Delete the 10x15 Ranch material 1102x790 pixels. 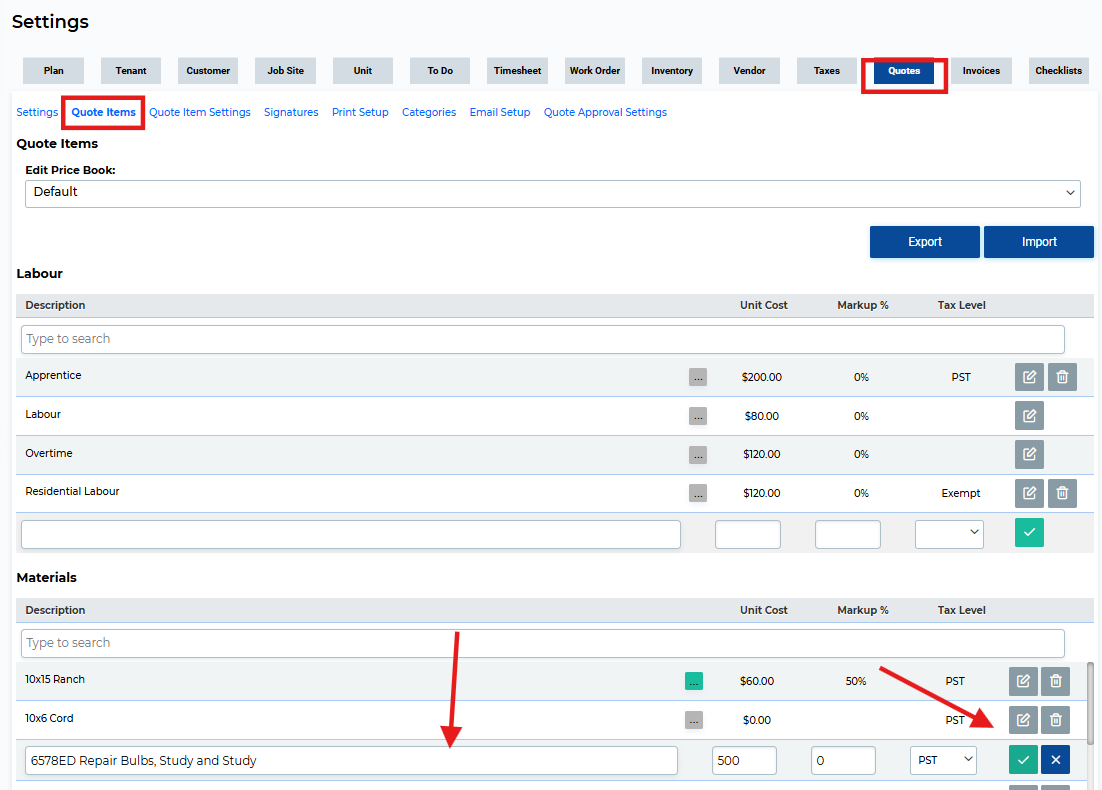tap(1056, 680)
